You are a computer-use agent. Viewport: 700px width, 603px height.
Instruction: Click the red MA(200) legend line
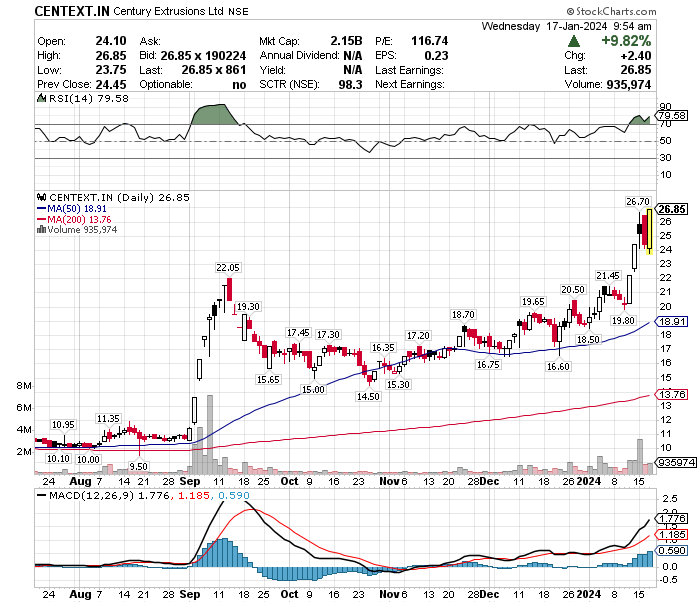click(x=42, y=219)
